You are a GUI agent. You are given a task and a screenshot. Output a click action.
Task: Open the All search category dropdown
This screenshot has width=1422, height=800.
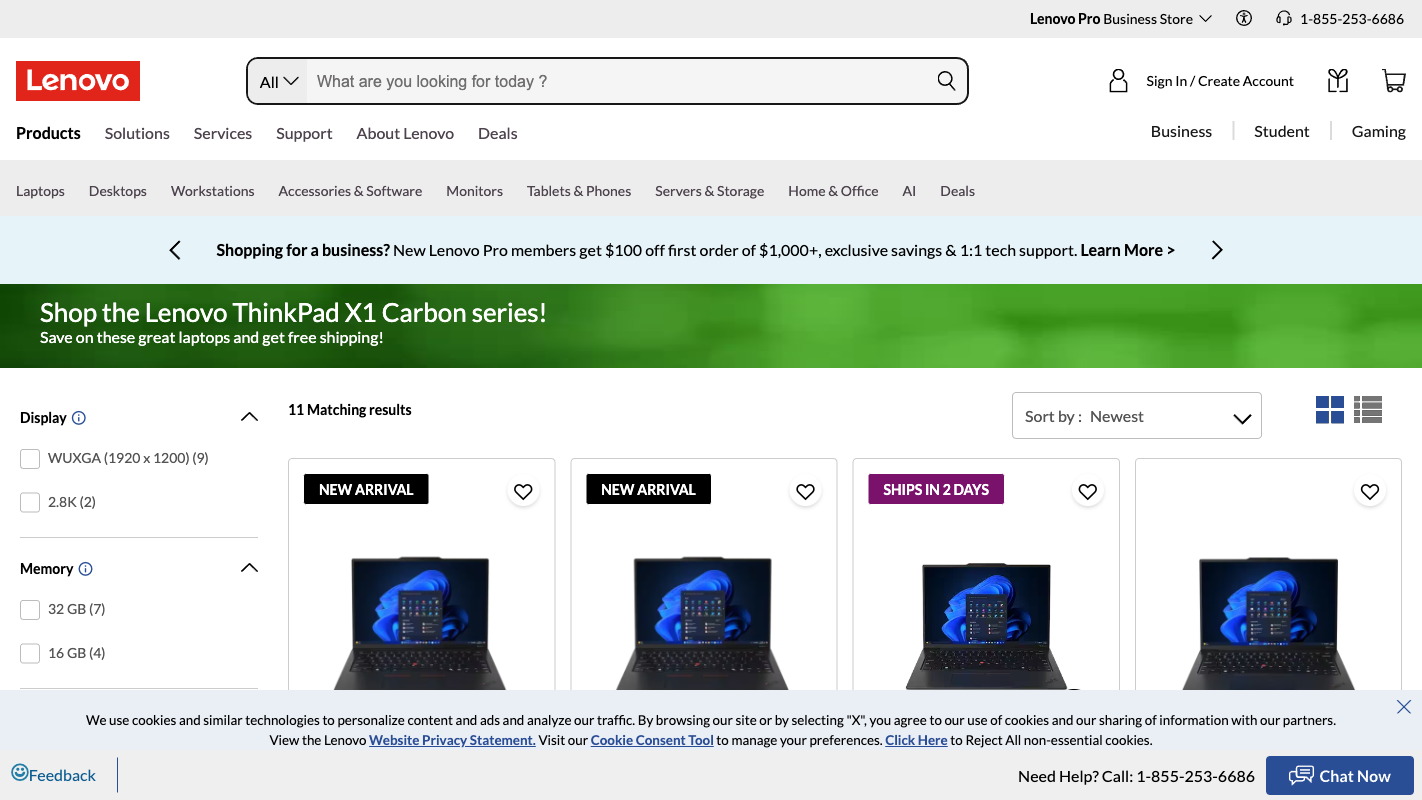tap(279, 81)
